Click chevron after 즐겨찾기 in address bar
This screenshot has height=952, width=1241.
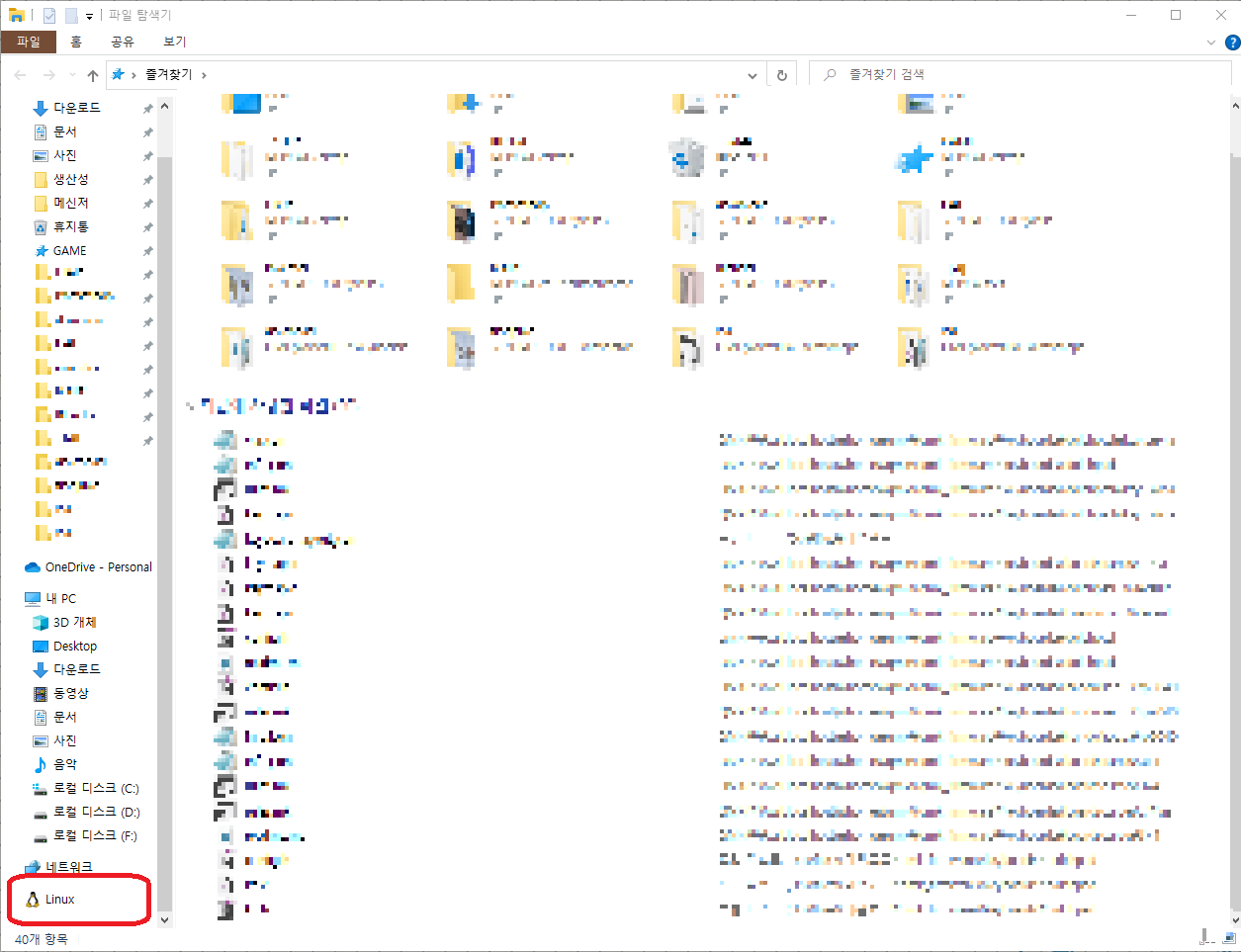(204, 75)
